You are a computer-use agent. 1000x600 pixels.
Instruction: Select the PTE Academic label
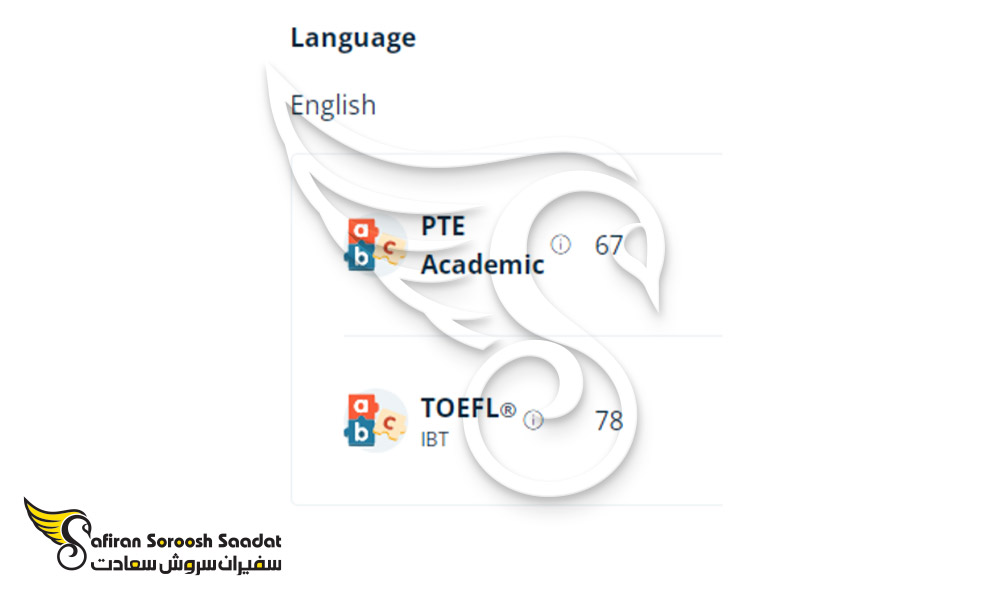pyautogui.click(x=483, y=245)
